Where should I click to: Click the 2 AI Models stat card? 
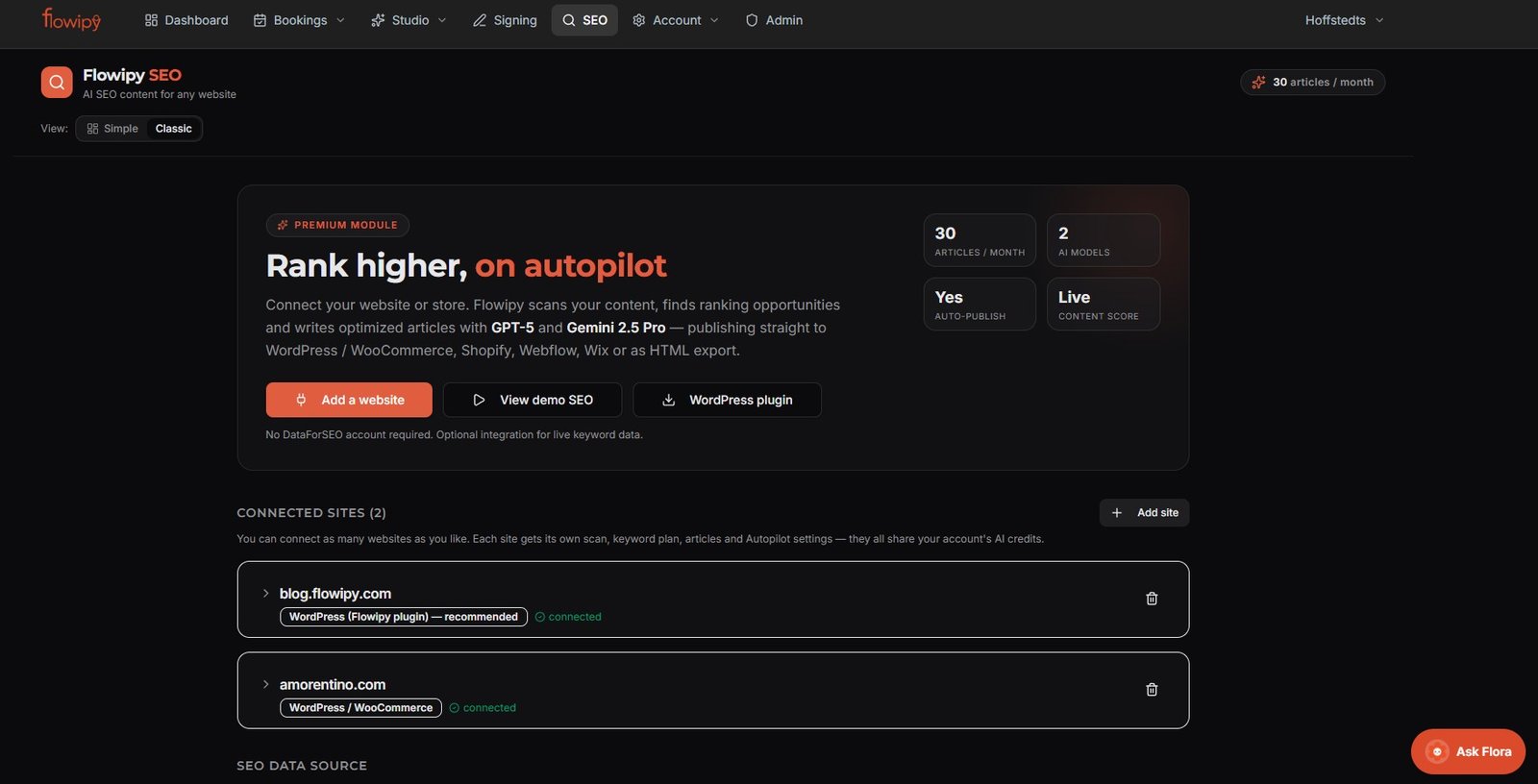[1104, 240]
